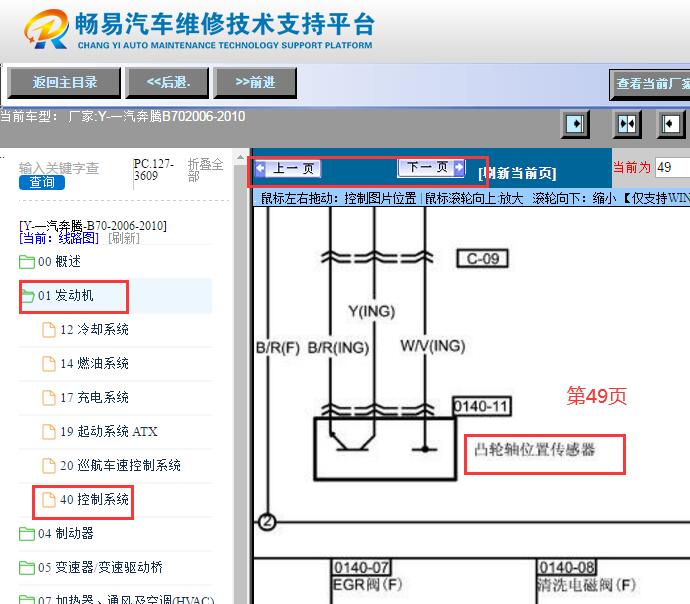Viewport: 690px width, 604px height.
Task: Click the 返回主目录 button
Action: (x=64, y=82)
